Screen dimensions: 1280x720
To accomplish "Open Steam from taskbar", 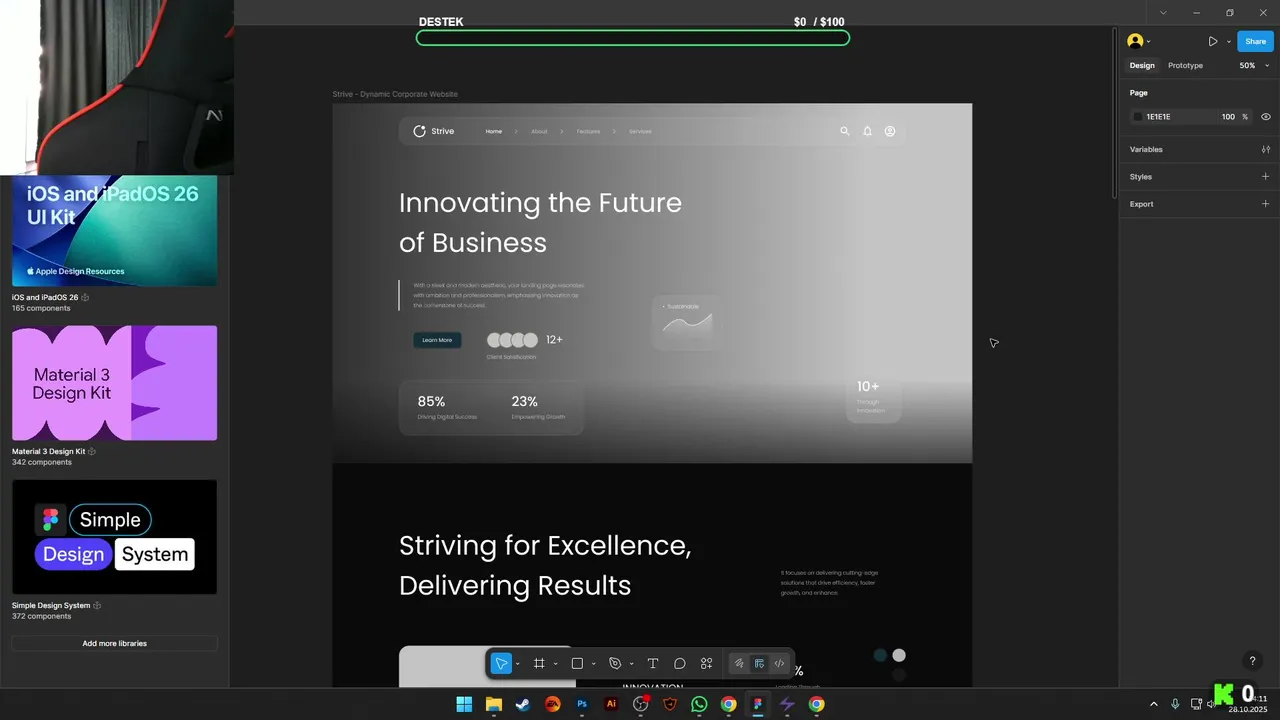I will pyautogui.click(x=523, y=704).
